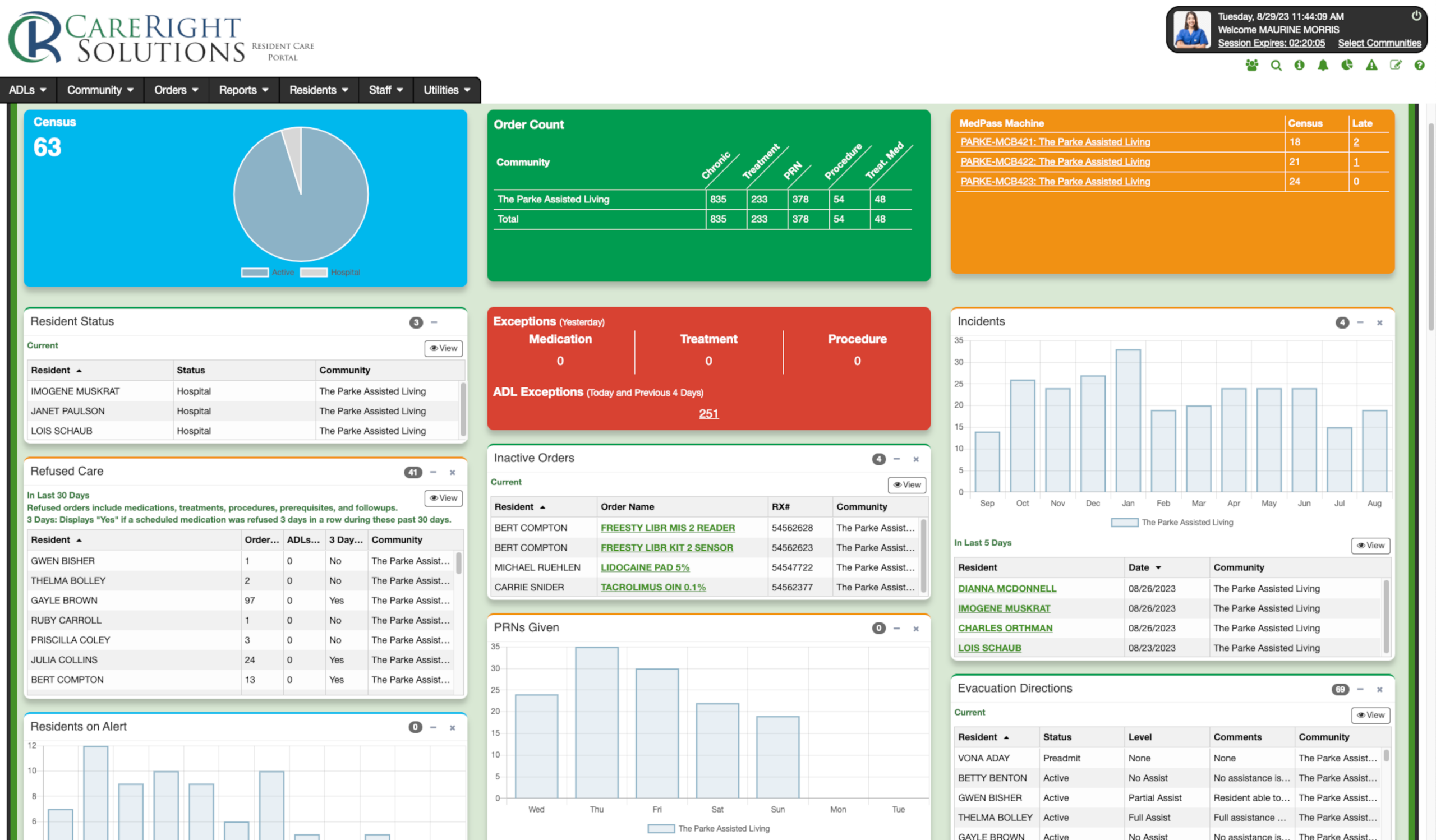This screenshot has width=1436, height=840.
Task: Open ADL Exceptions count 251 link
Action: click(x=708, y=414)
